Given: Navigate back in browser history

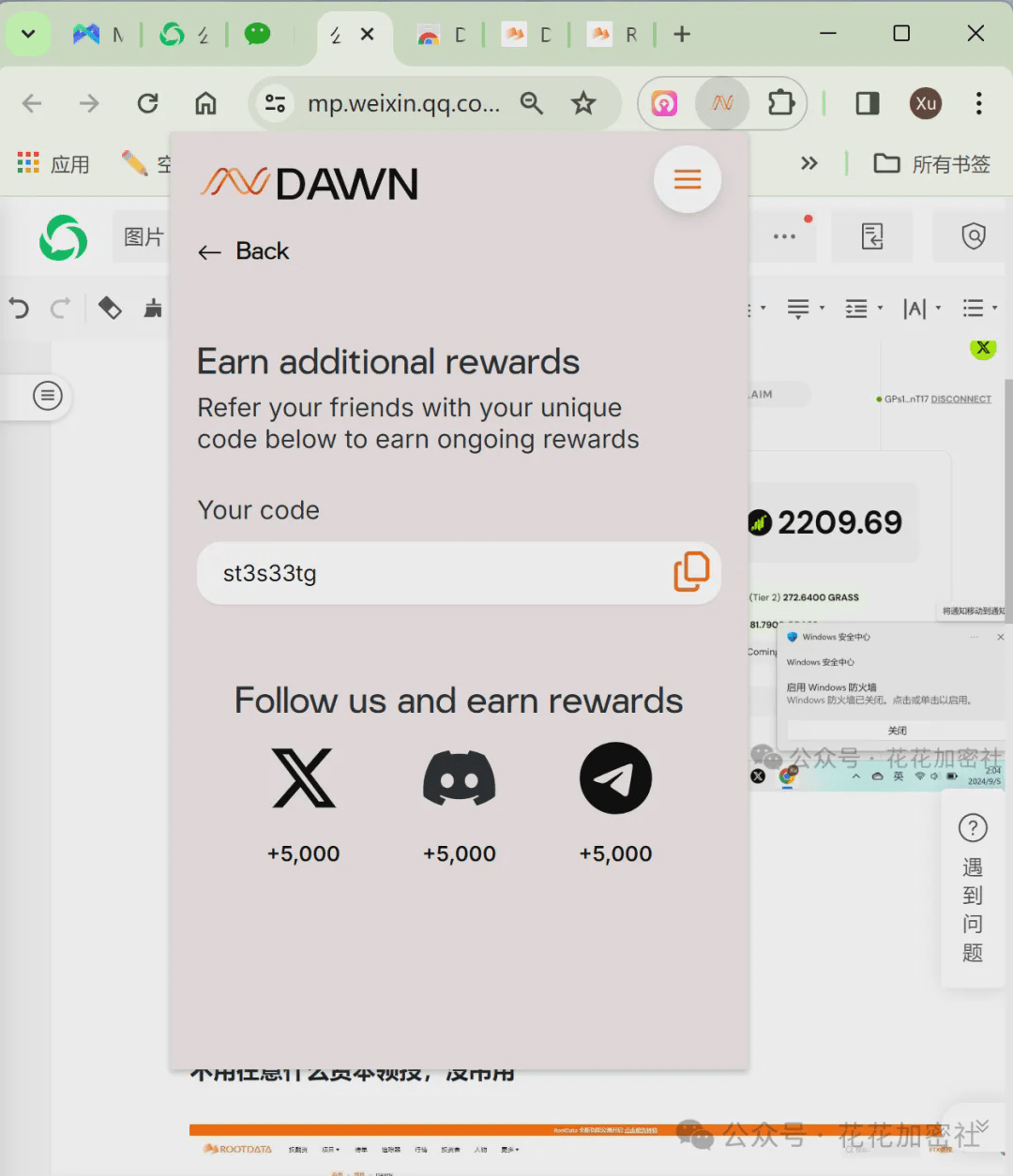Looking at the screenshot, I should 32,103.
